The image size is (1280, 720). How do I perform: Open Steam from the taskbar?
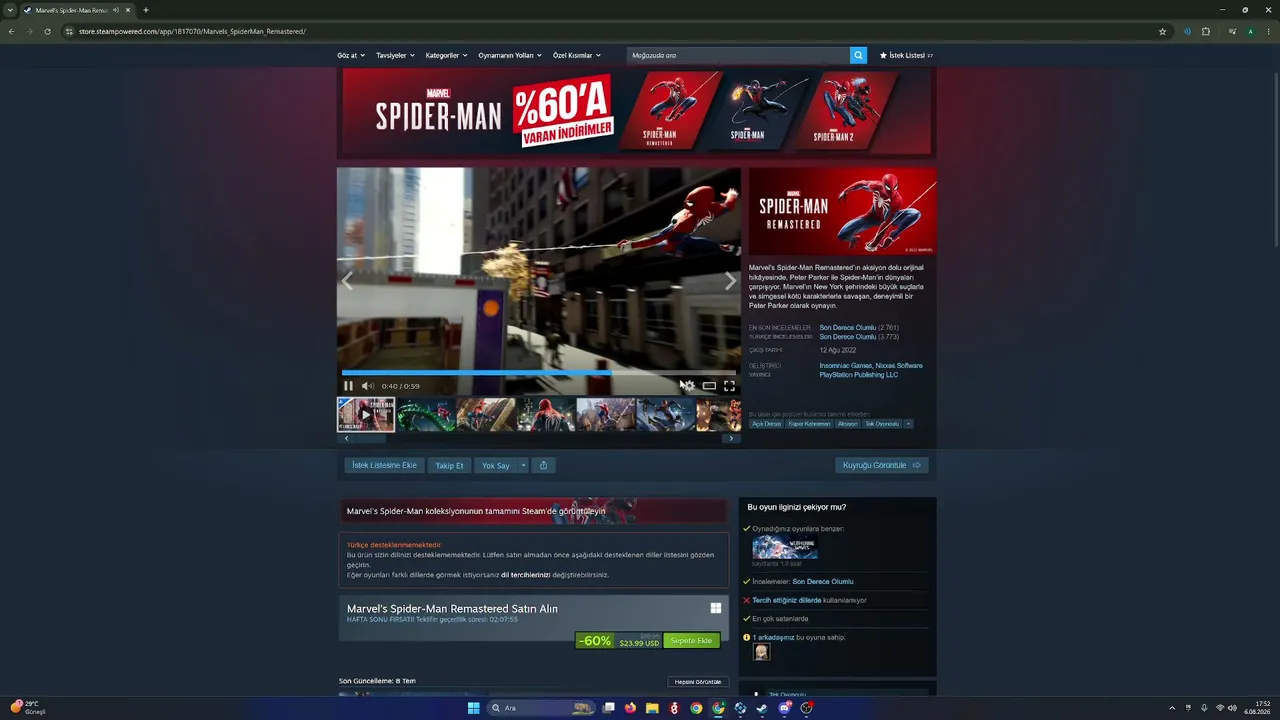pyautogui.click(x=762, y=708)
